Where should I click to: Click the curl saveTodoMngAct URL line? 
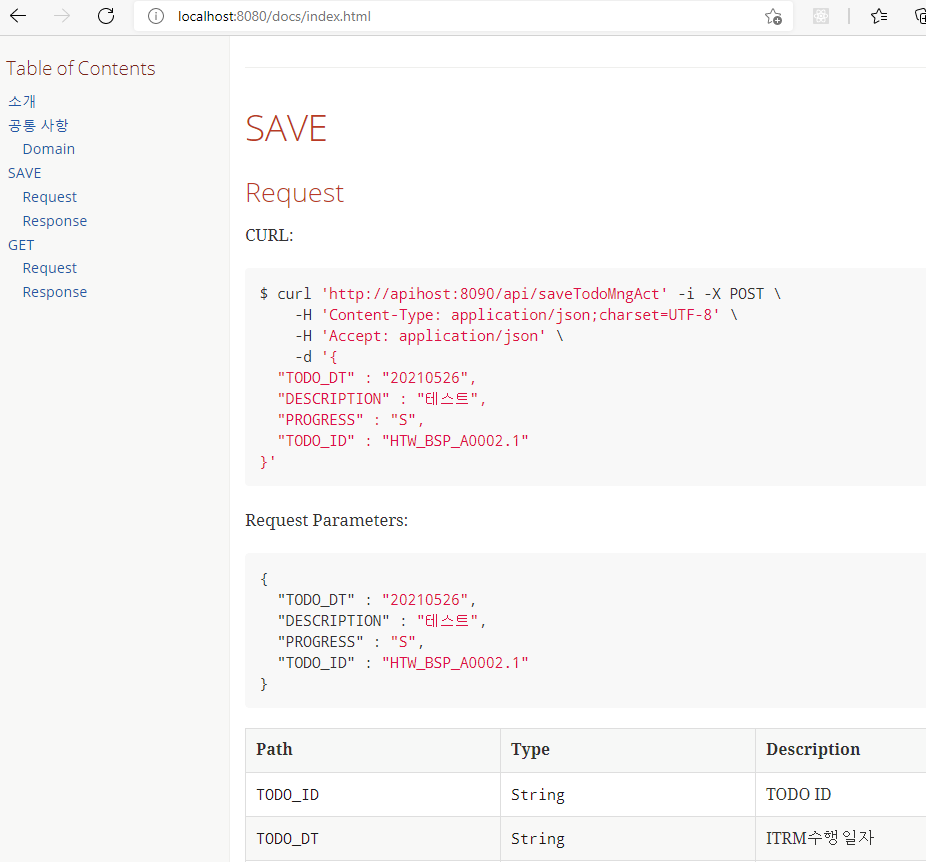point(520,293)
